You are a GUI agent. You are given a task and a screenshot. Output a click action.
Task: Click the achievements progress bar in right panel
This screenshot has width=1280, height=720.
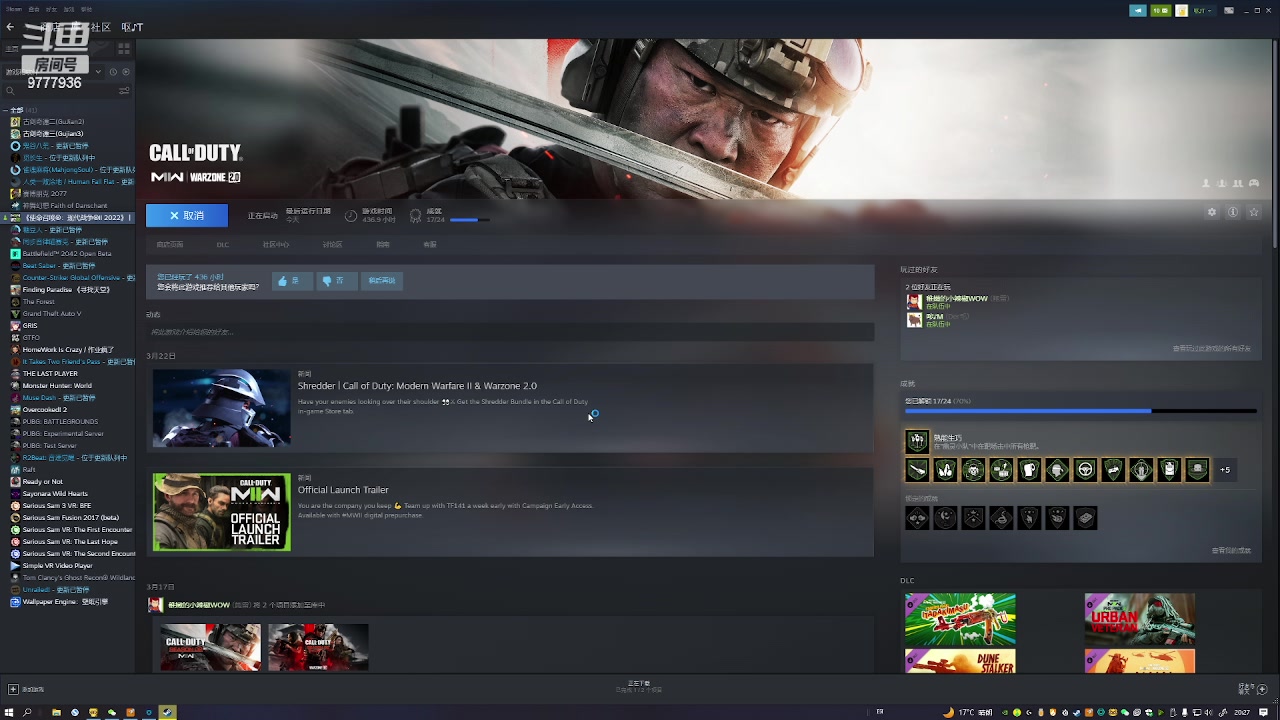(1080, 411)
